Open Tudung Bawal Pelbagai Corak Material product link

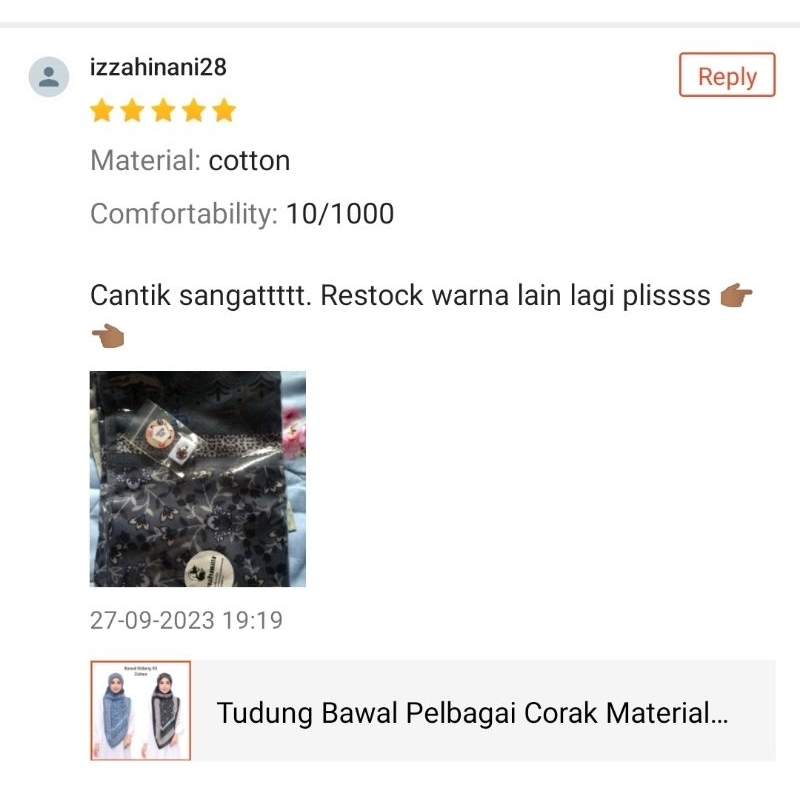point(472,713)
